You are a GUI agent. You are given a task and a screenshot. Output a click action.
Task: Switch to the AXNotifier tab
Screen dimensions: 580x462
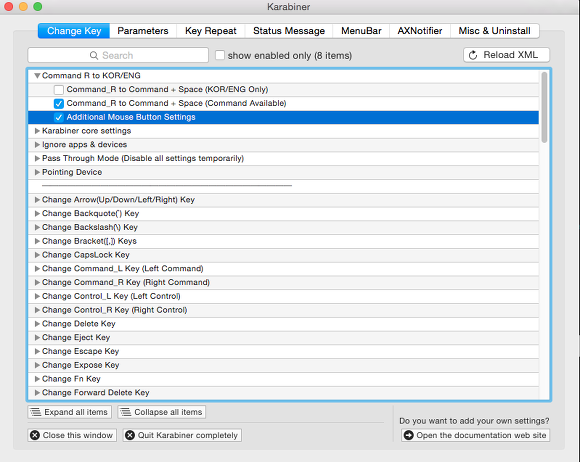pyautogui.click(x=420, y=31)
